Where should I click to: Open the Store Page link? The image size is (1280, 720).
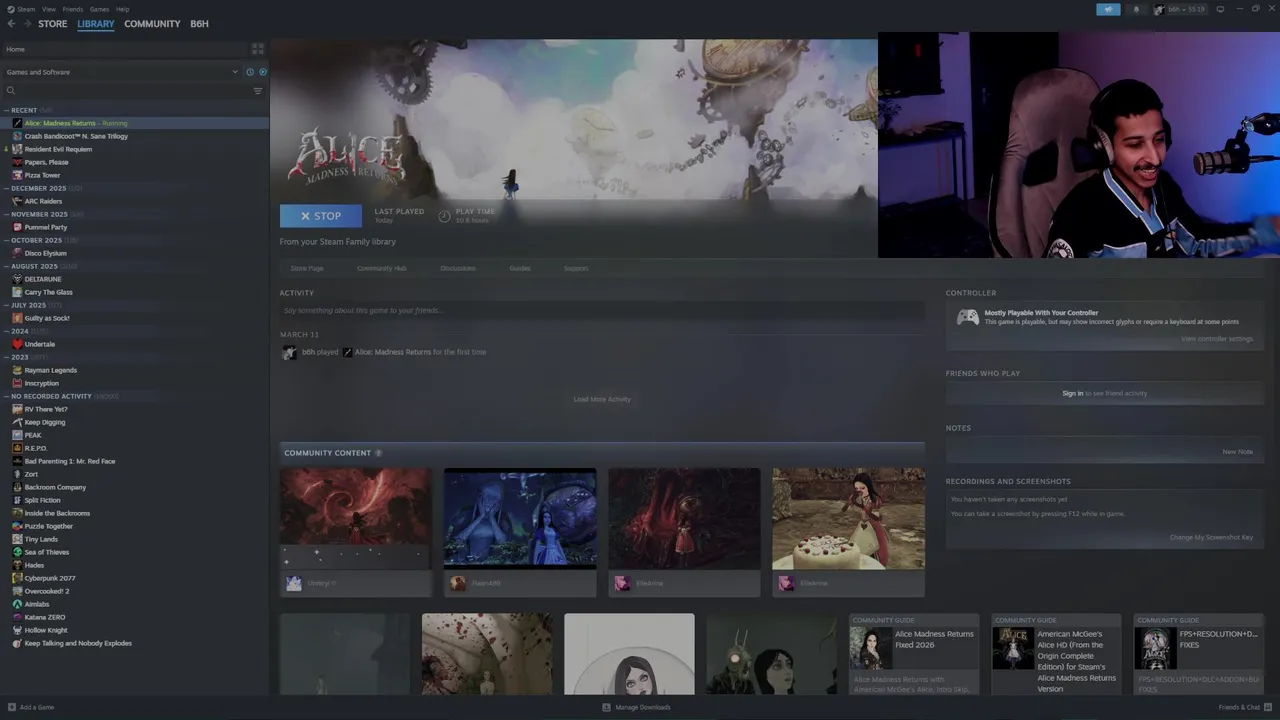click(307, 268)
